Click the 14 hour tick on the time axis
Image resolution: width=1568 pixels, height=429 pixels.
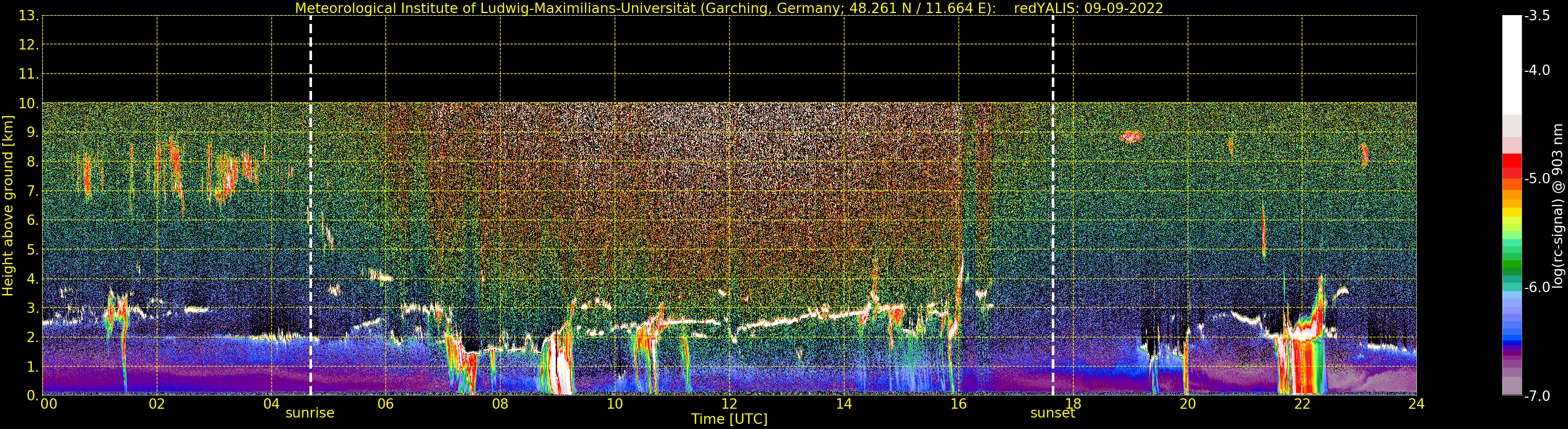[844, 404]
